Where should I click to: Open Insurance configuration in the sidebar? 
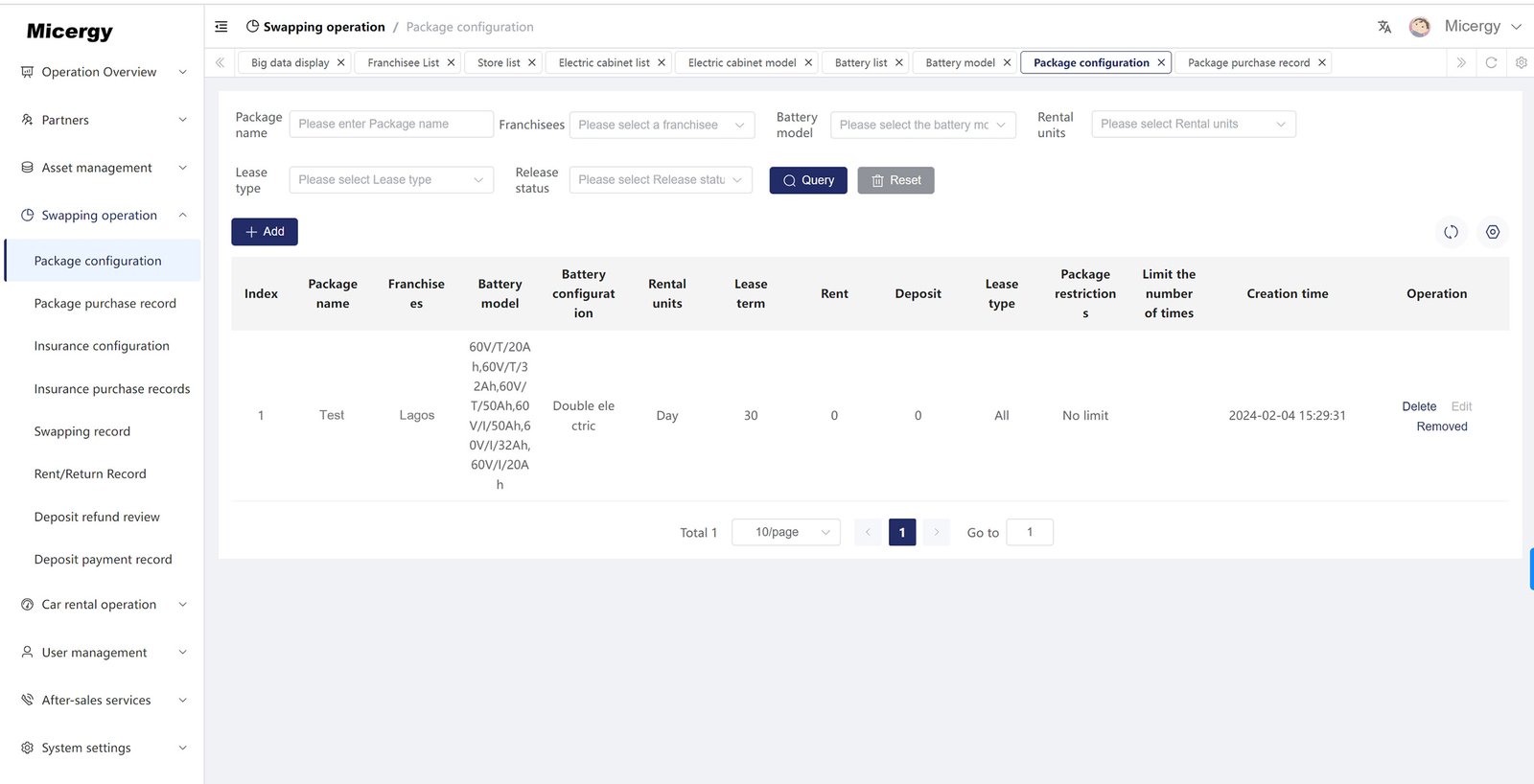tap(102, 346)
